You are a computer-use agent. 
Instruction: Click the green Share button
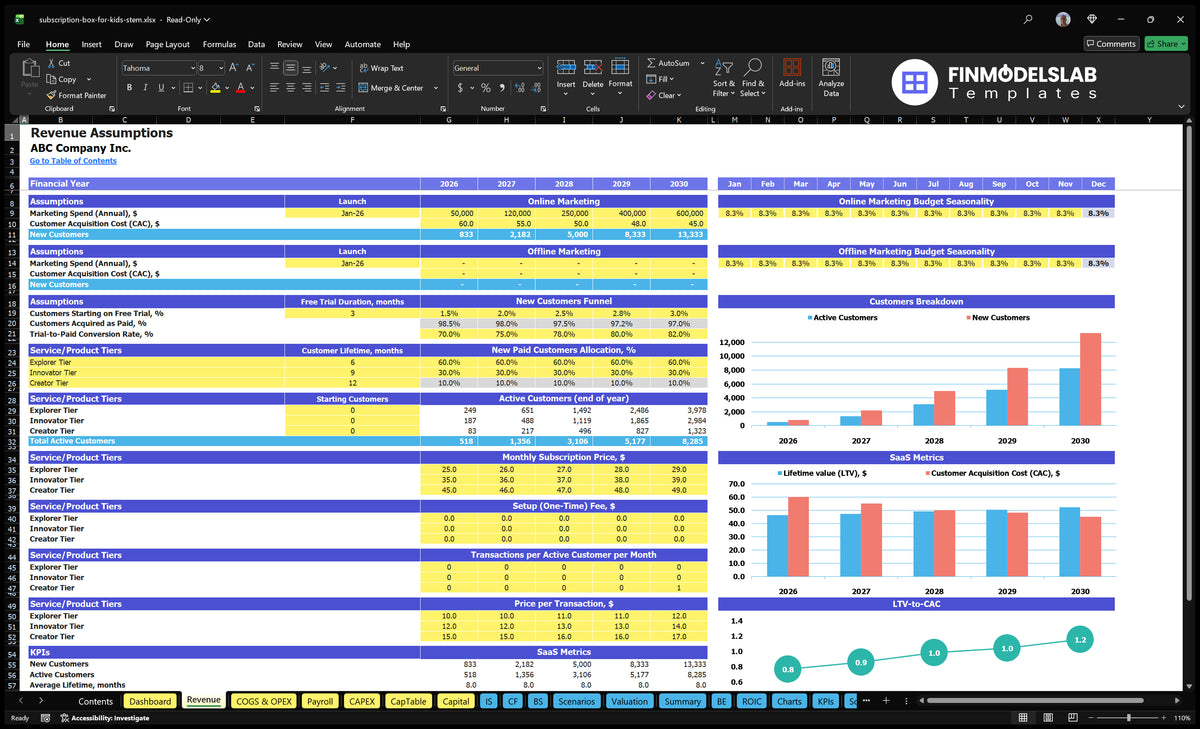(1166, 44)
